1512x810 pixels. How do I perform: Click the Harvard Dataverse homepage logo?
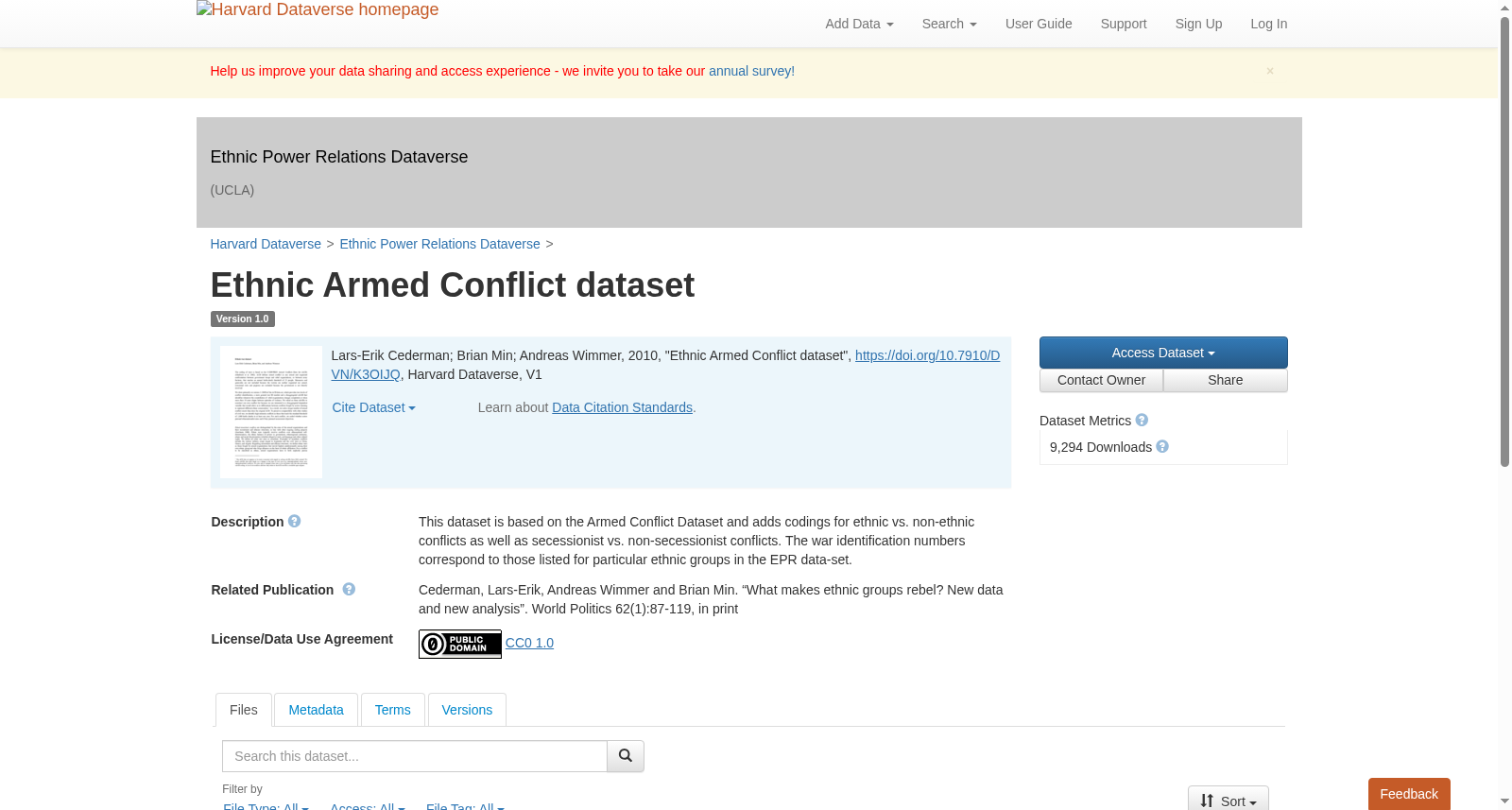[318, 9]
